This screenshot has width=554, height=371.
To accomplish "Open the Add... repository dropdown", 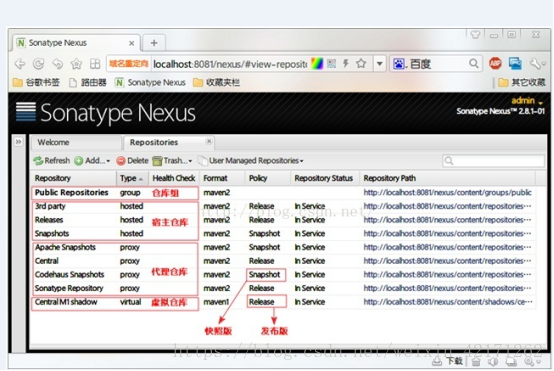I will point(92,161).
